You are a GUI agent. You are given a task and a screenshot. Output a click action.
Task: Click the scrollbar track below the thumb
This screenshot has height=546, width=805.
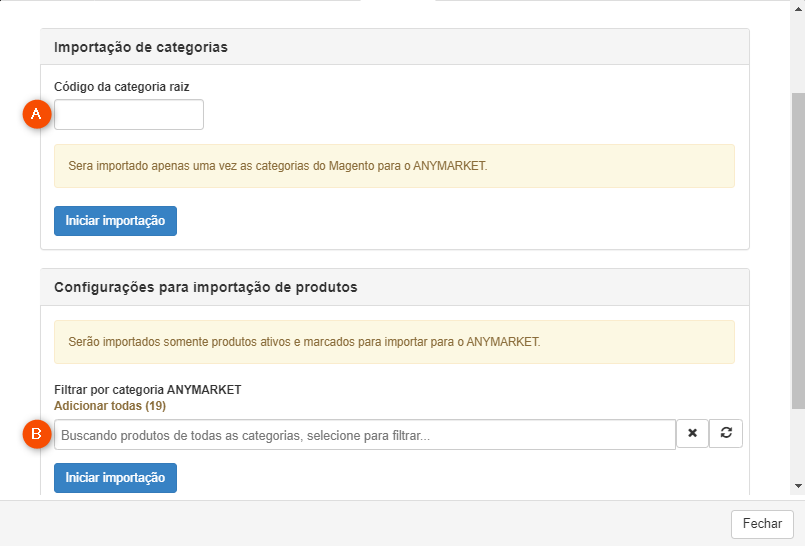(798, 444)
